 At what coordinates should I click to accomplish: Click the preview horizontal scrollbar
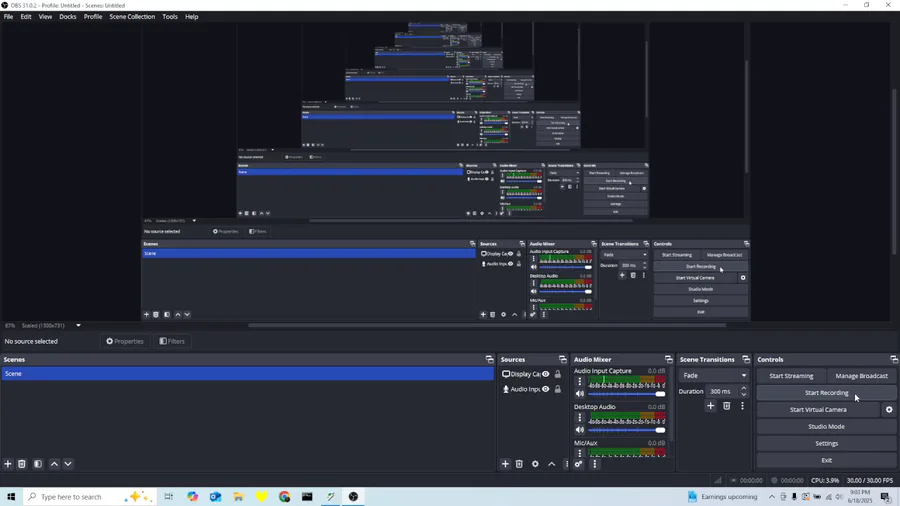487,325
